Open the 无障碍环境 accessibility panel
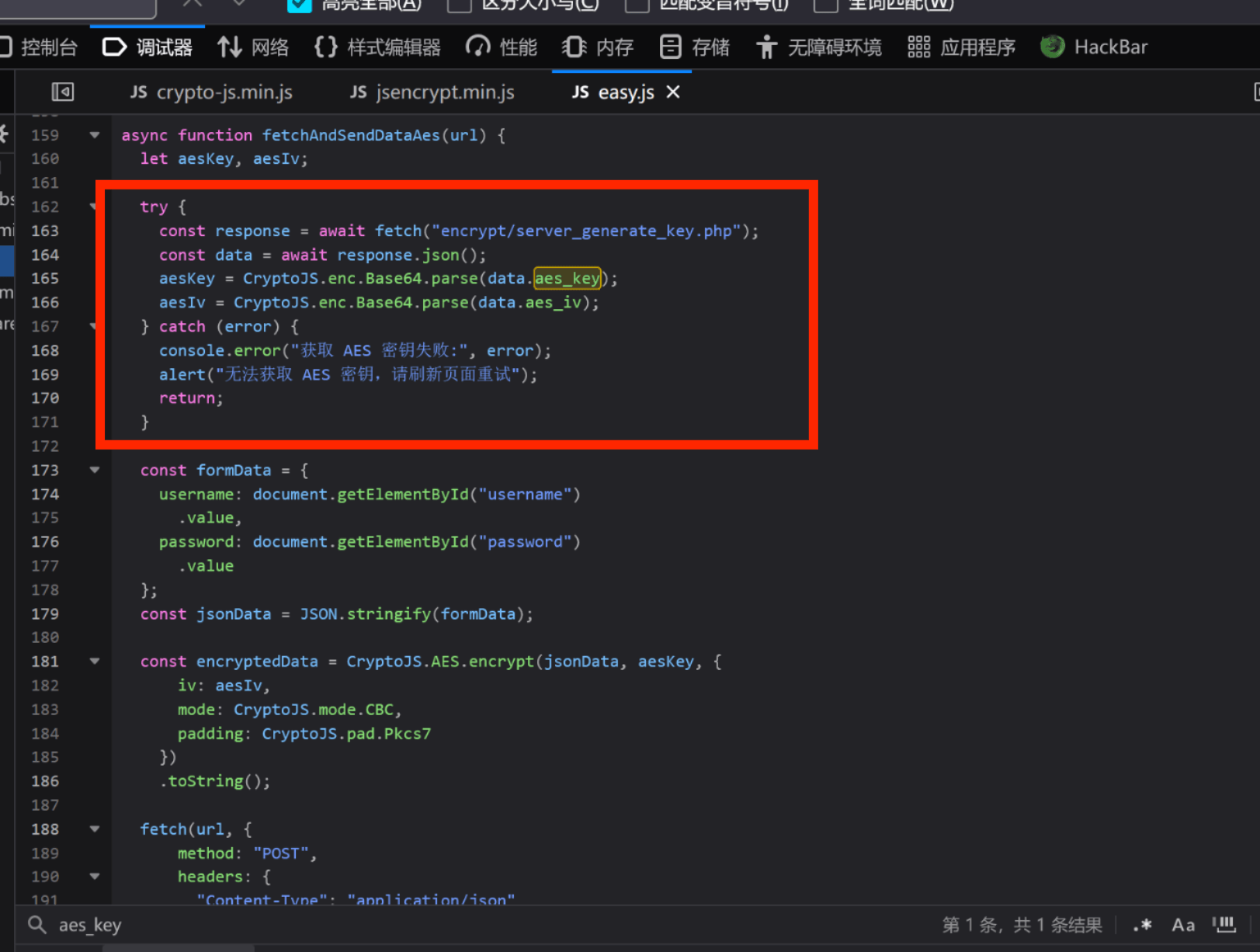1260x952 pixels. (x=819, y=47)
